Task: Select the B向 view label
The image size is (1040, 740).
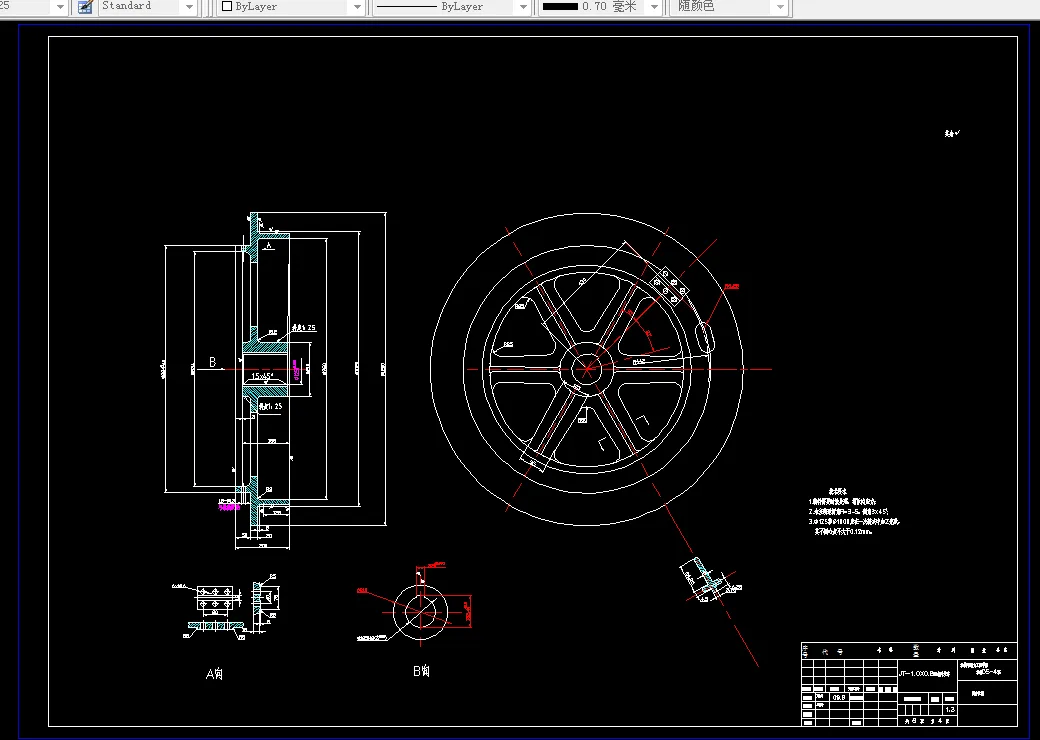Action: tap(421, 671)
